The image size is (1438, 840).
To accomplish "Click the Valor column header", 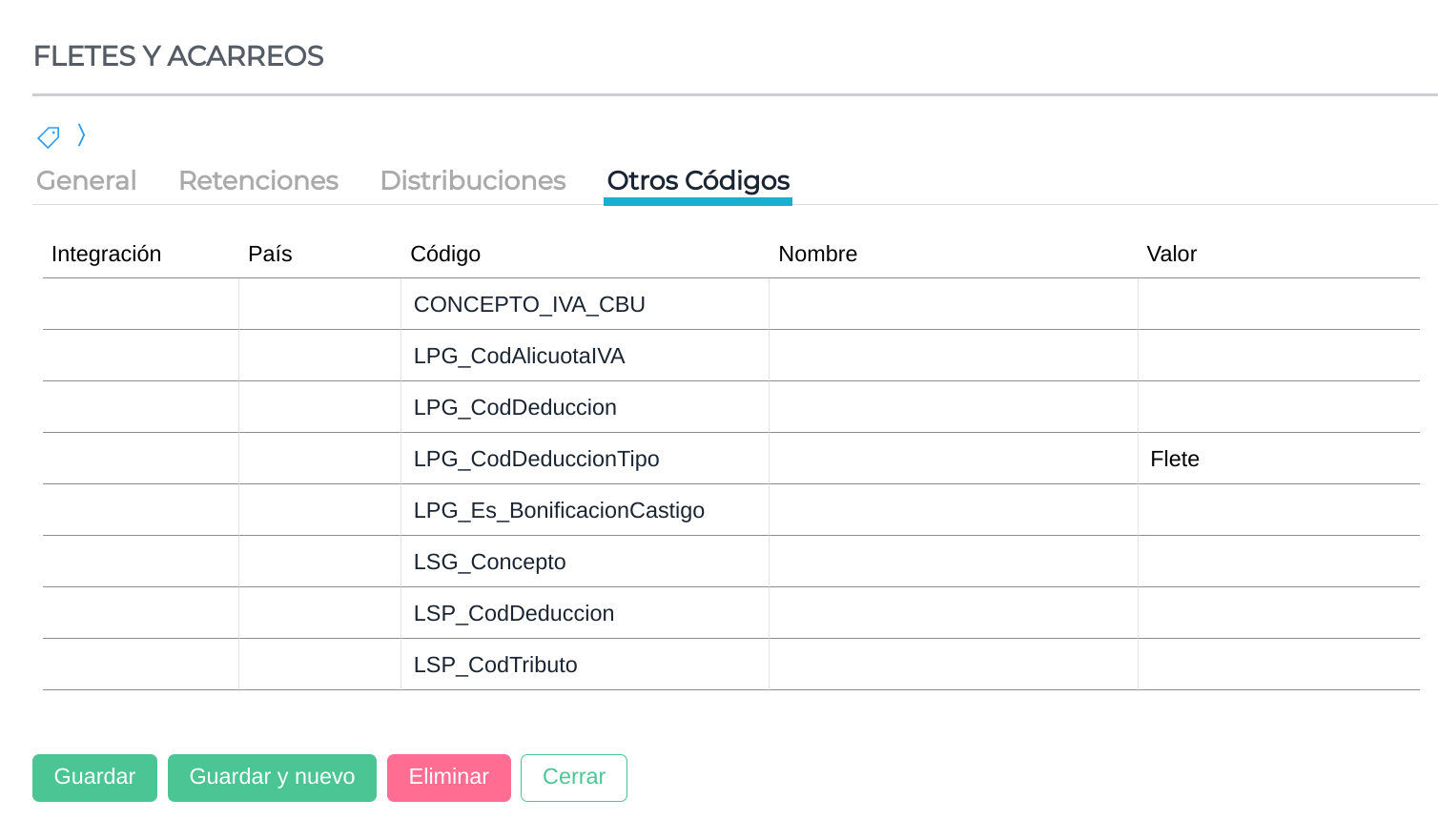I will [1171, 254].
